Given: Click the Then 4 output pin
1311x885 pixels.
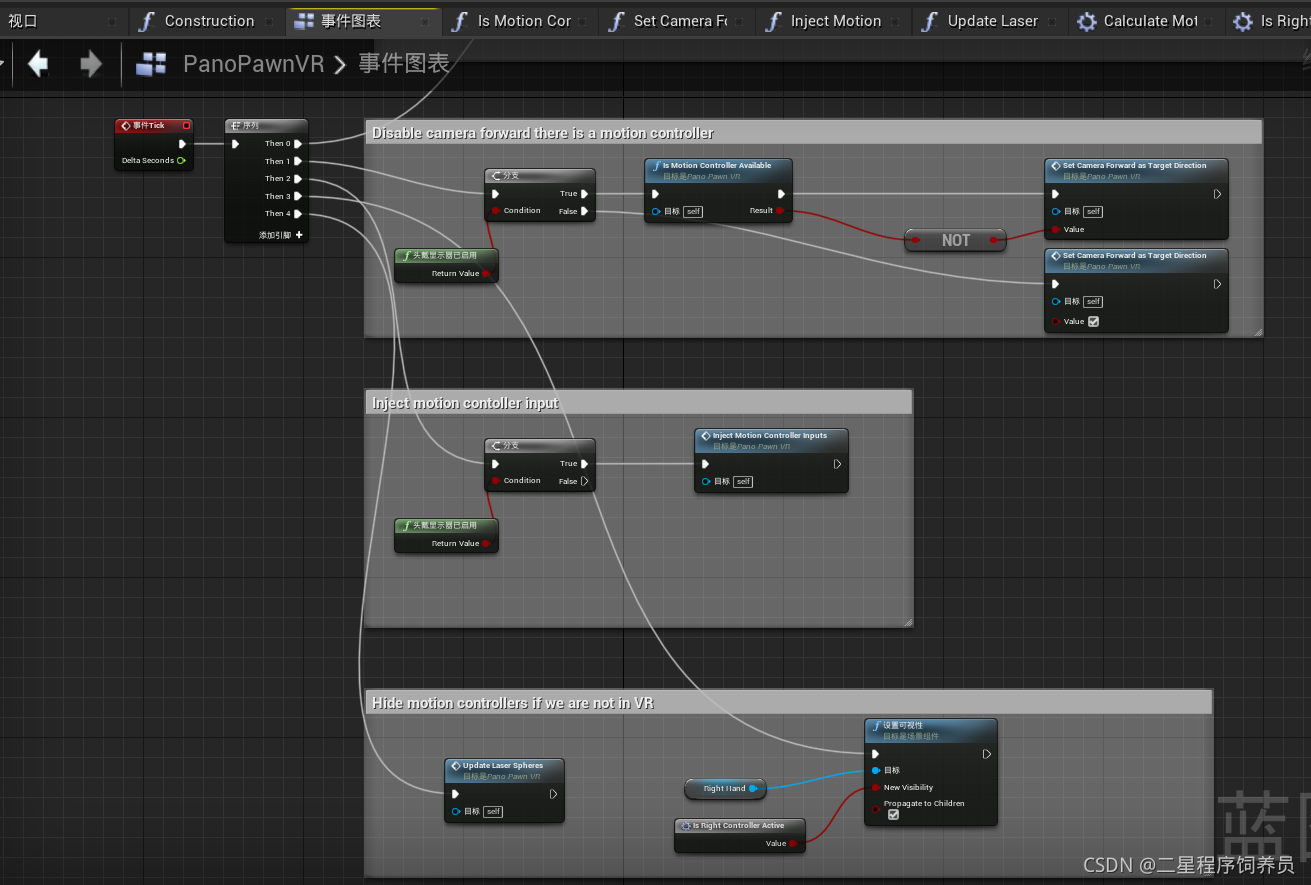Looking at the screenshot, I should point(298,214).
